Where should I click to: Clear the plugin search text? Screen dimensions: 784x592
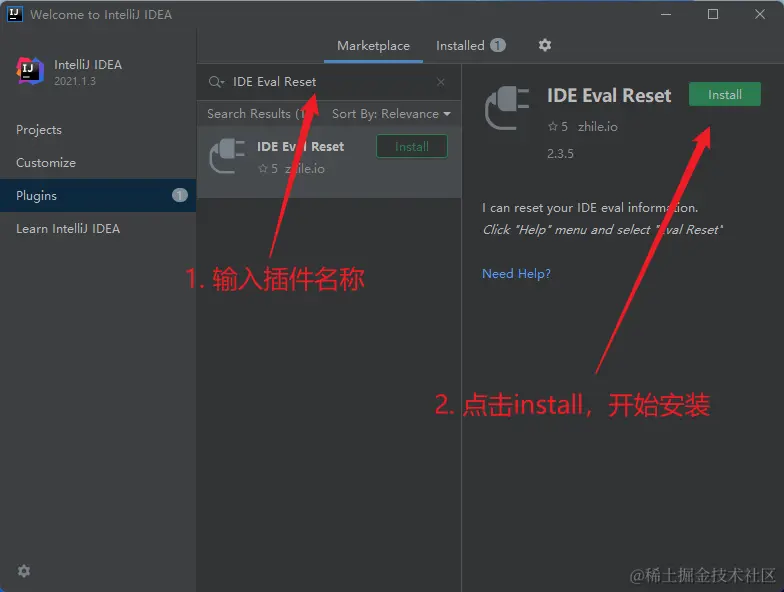440,82
